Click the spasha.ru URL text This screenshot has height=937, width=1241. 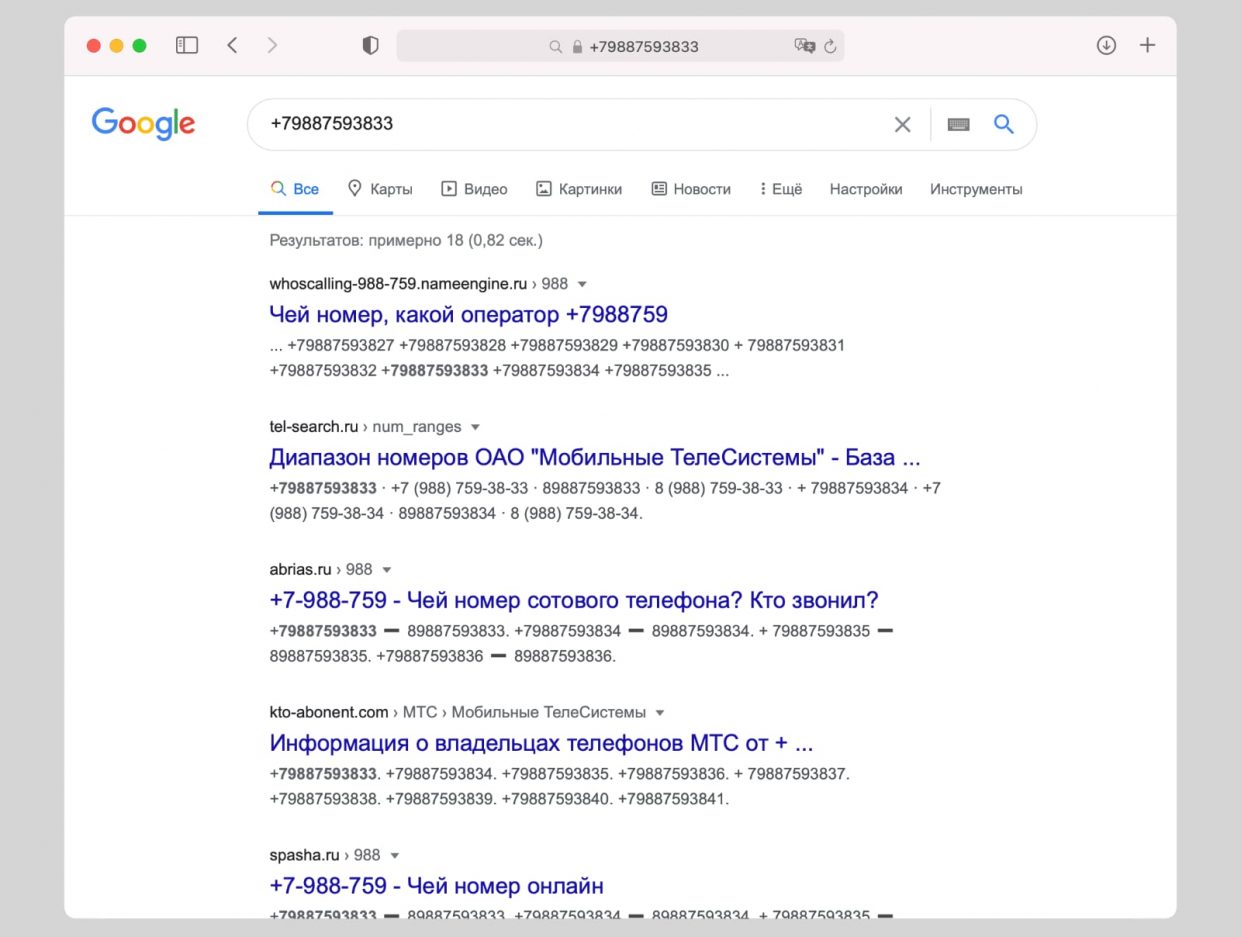tap(304, 855)
